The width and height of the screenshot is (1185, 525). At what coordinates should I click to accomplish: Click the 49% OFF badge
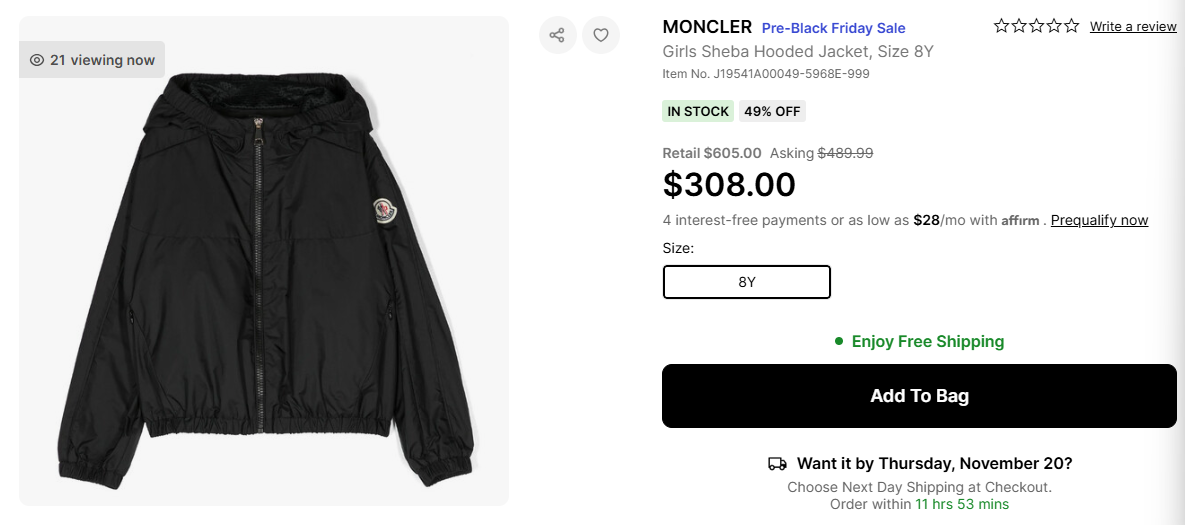[772, 111]
